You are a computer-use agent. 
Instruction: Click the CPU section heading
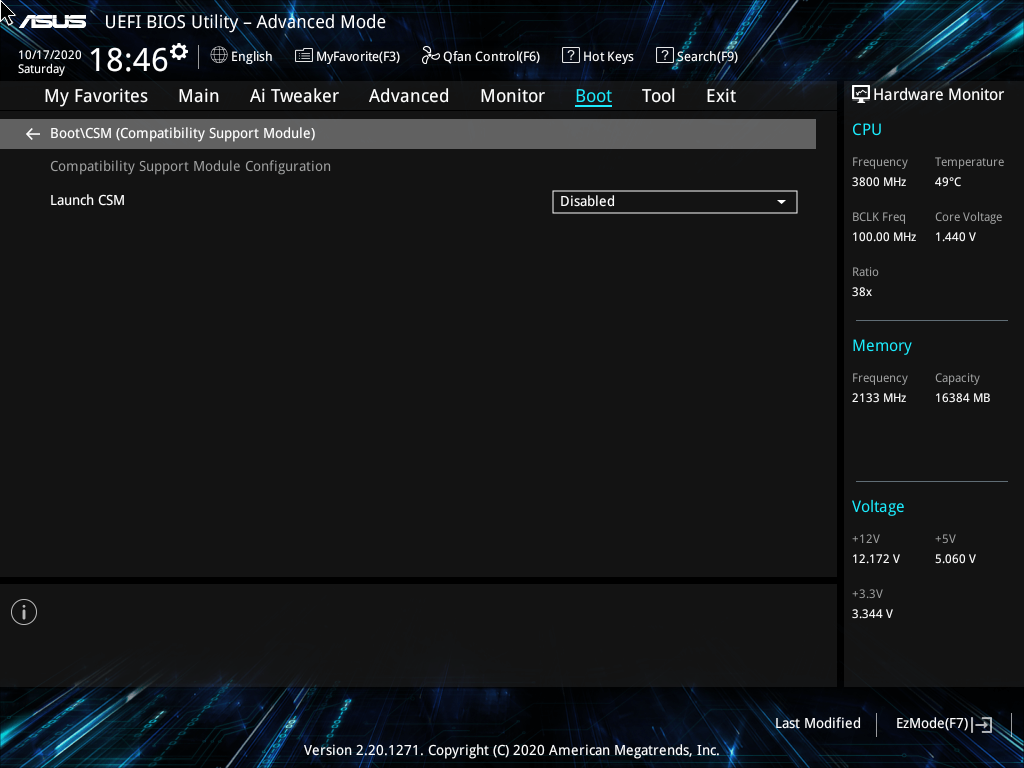coord(867,129)
